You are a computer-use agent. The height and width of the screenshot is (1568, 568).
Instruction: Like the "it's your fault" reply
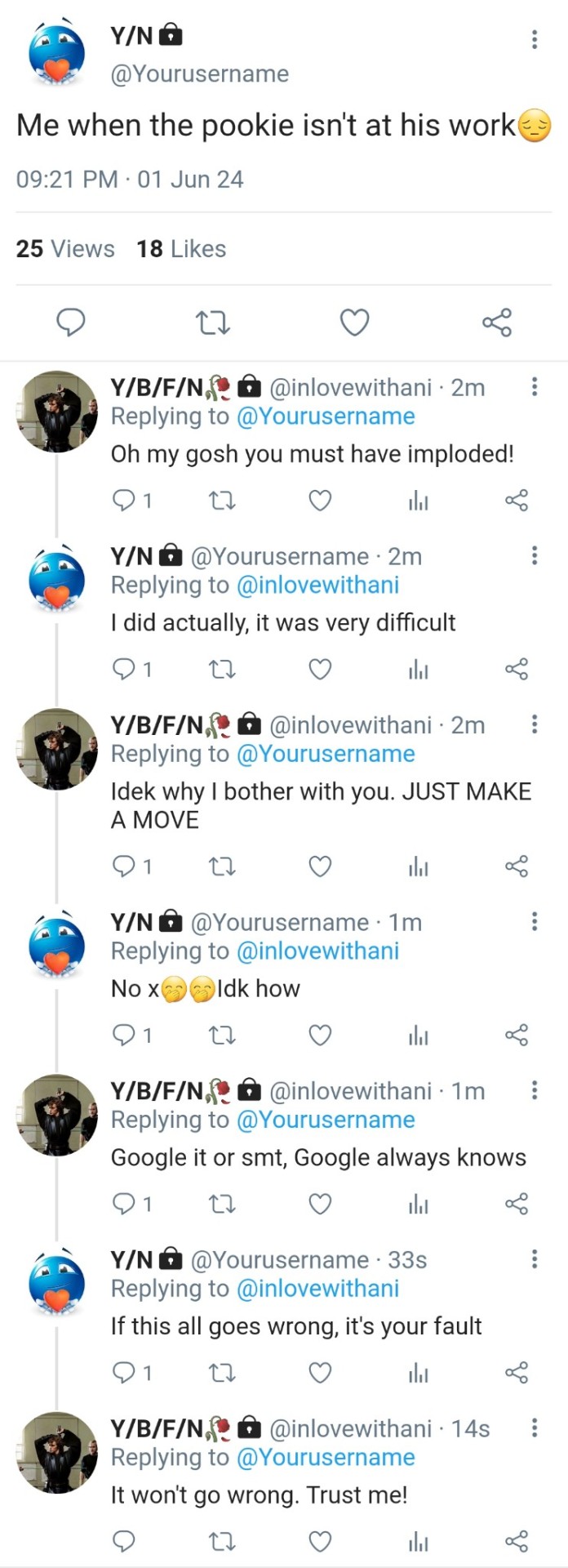[320, 1373]
